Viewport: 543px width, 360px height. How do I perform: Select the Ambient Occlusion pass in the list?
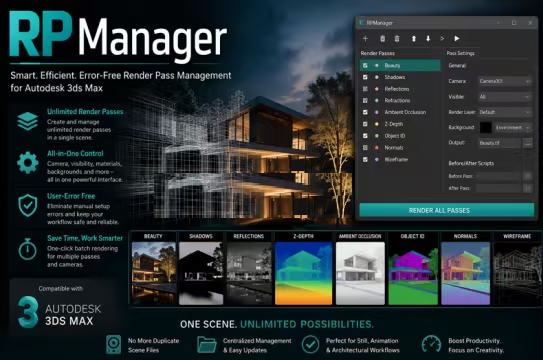(x=400, y=112)
